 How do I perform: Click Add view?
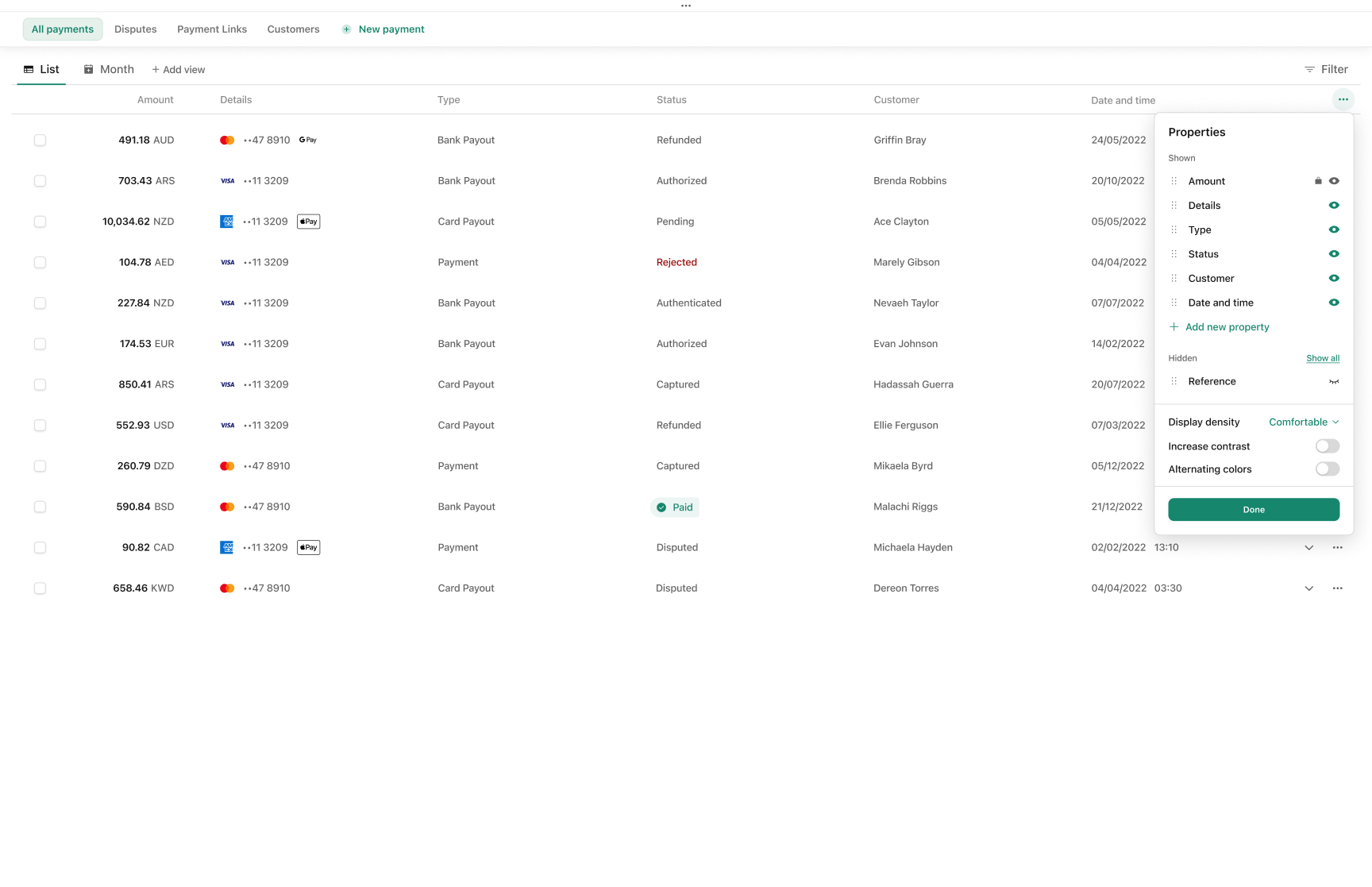[x=178, y=70]
